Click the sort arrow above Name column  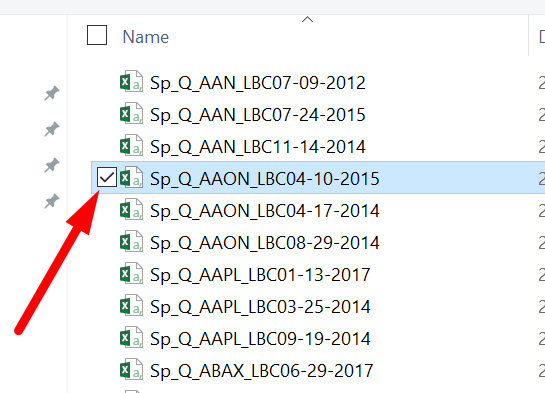pyautogui.click(x=307, y=19)
